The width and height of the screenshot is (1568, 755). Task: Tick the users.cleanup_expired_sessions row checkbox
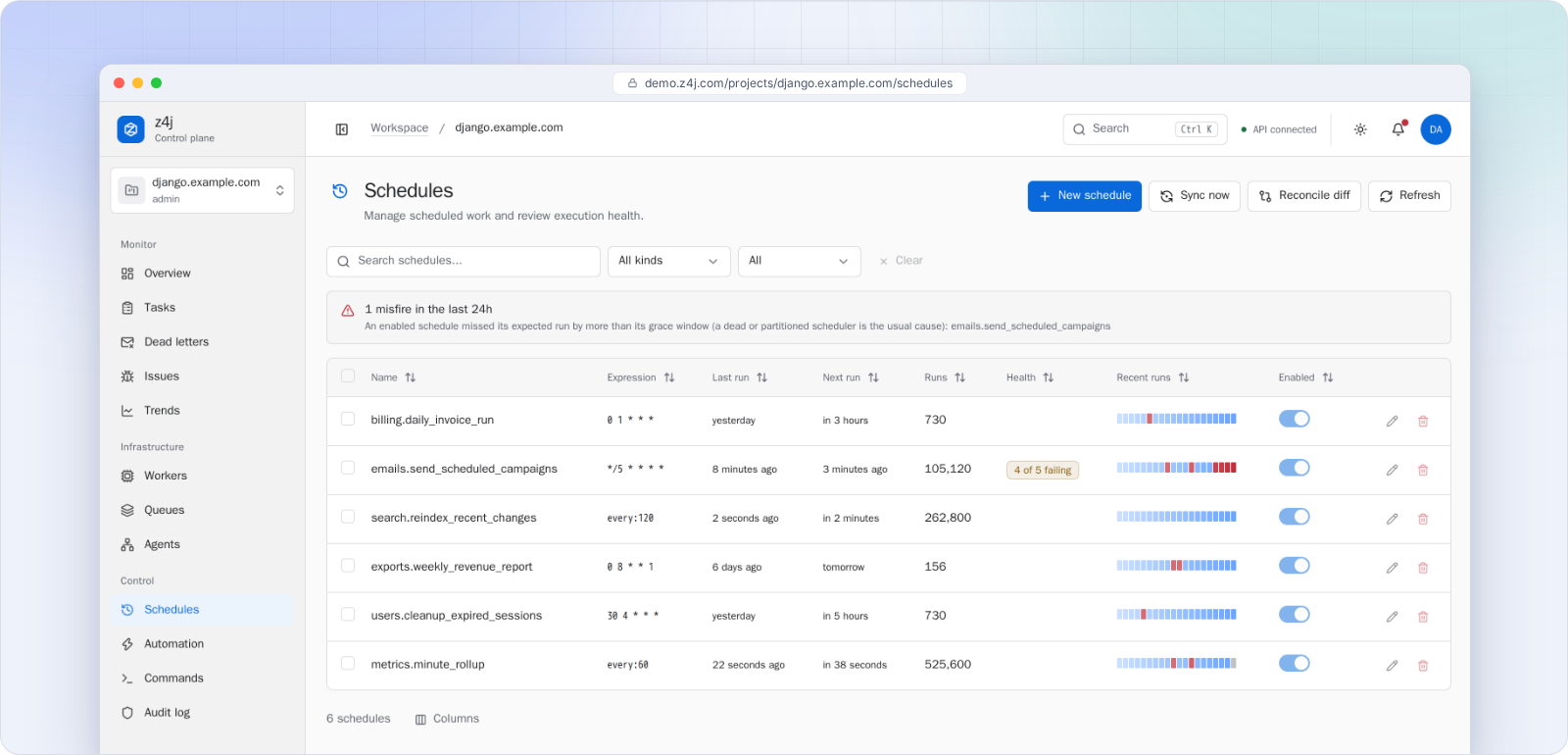pyautogui.click(x=348, y=615)
